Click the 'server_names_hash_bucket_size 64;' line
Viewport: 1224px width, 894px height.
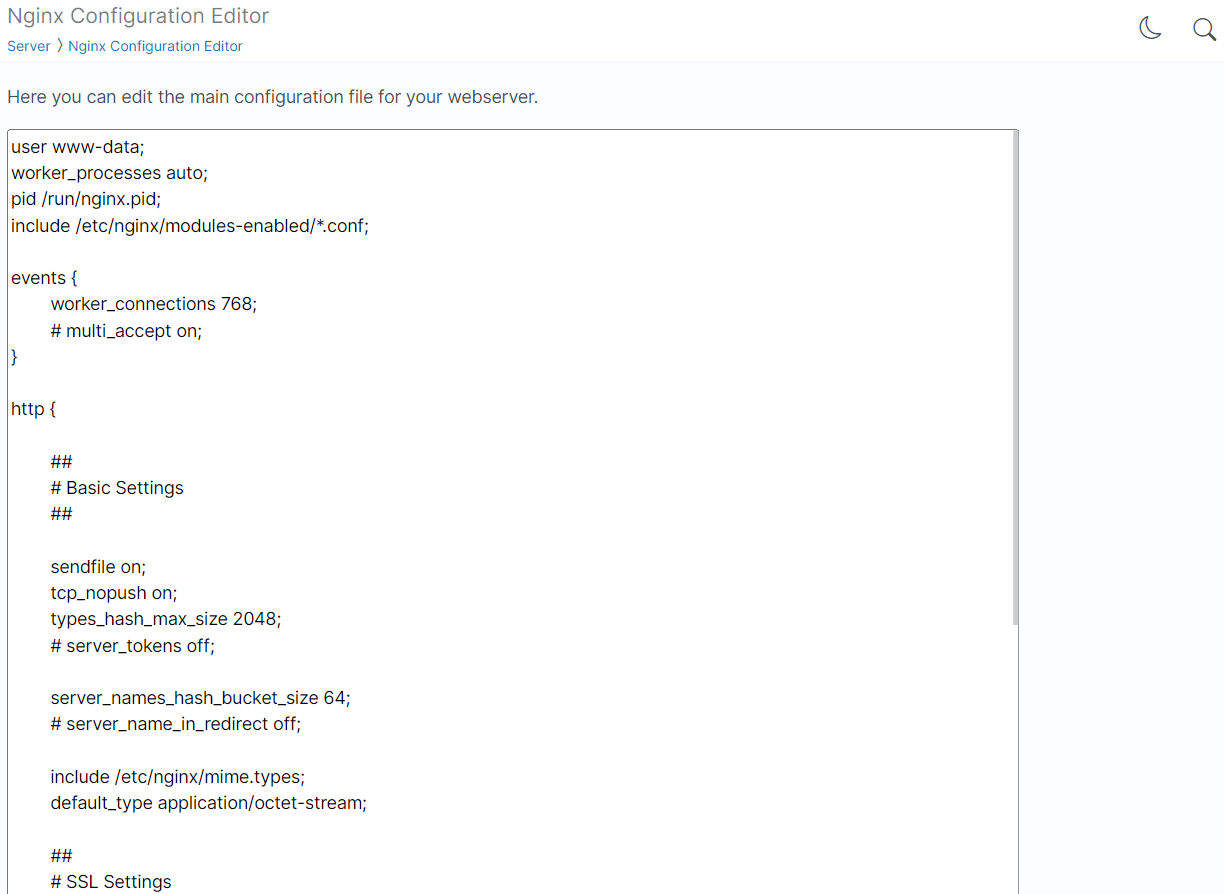(x=201, y=698)
